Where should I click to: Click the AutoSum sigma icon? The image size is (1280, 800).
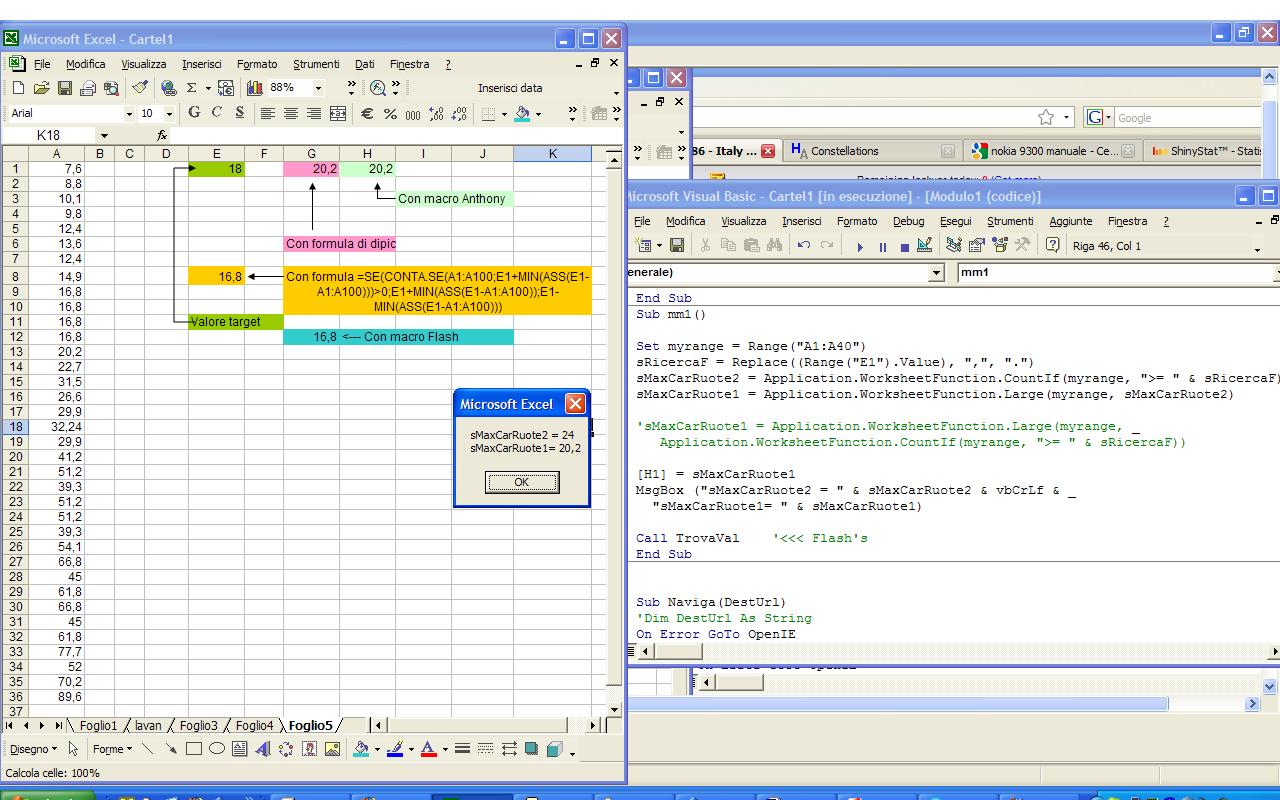tap(192, 88)
